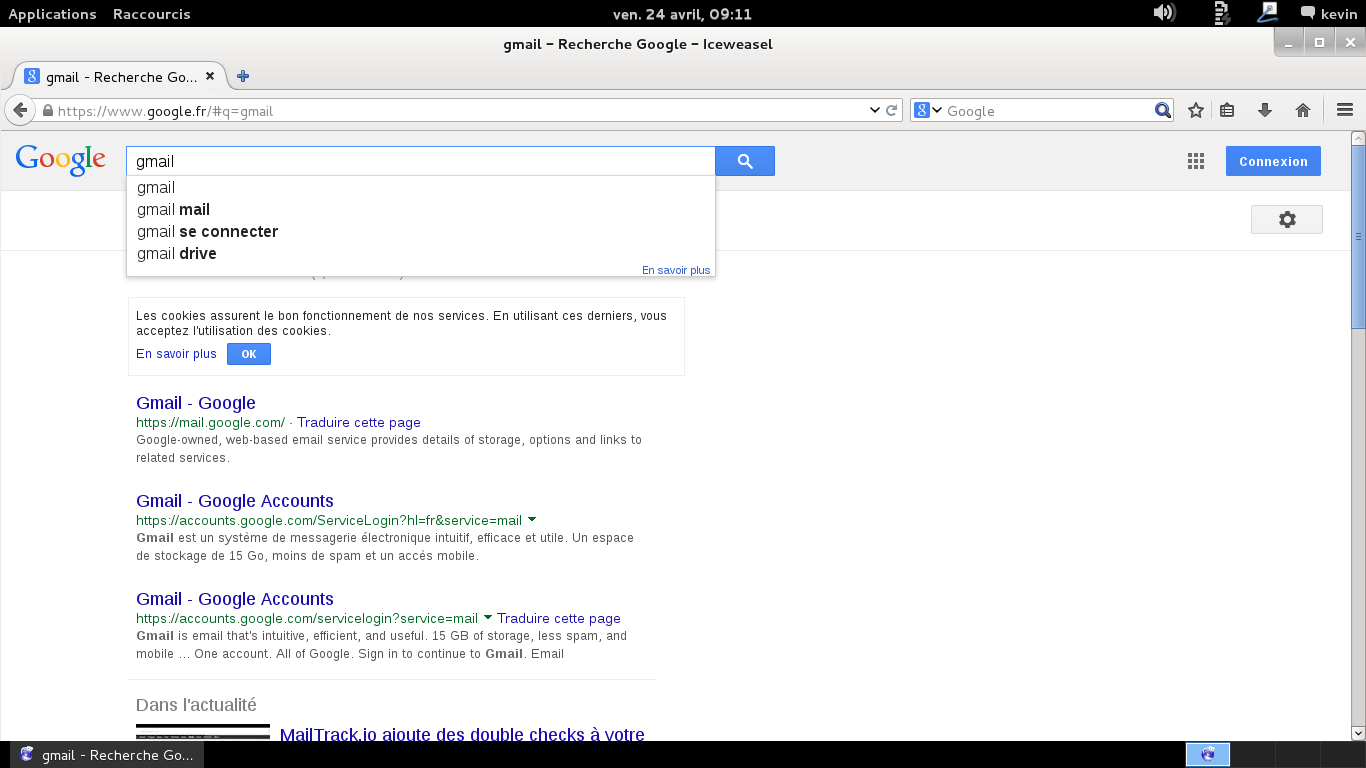
Task: Reload the page with refresh icon
Action: (892, 111)
